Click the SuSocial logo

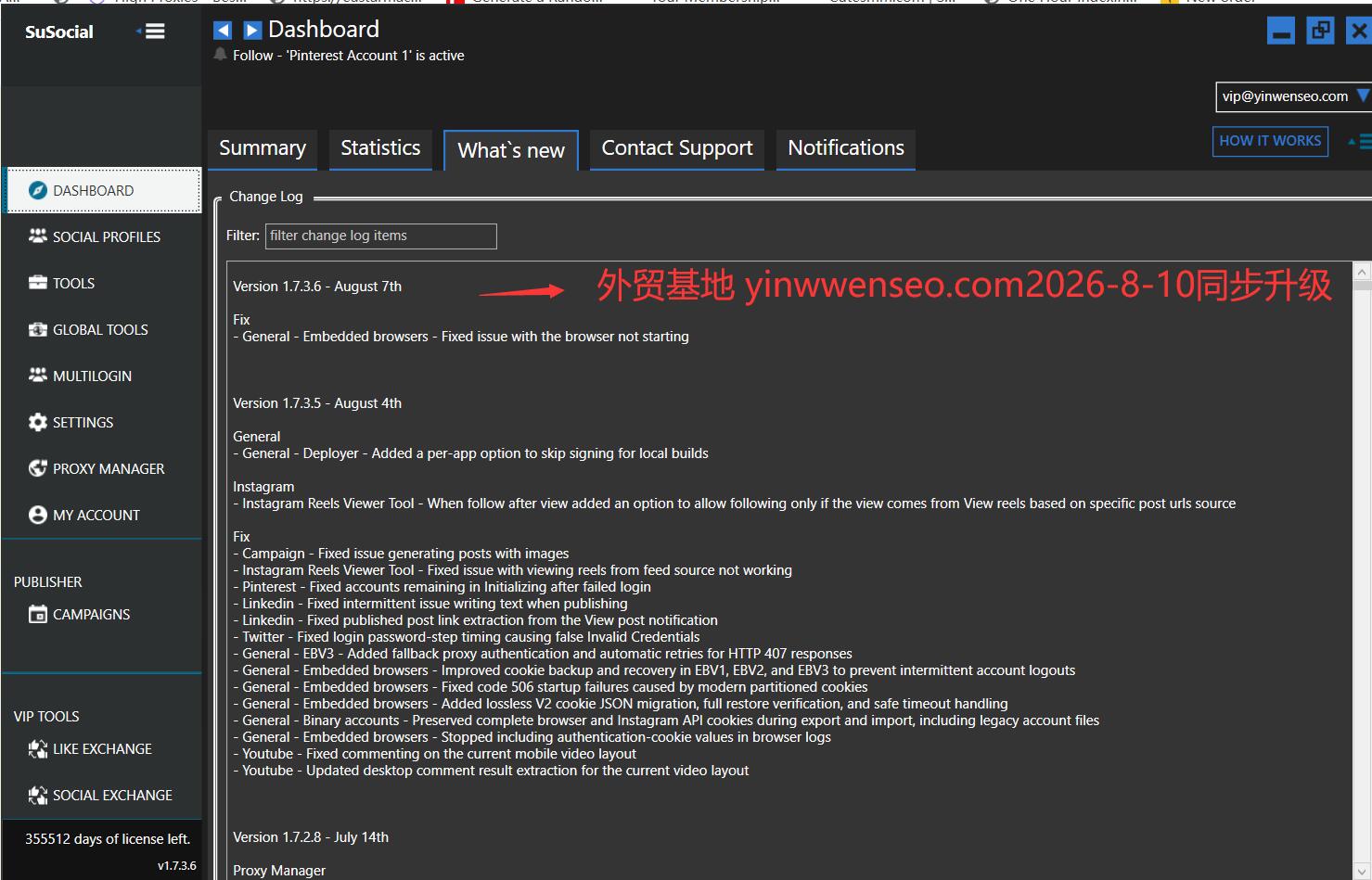coord(59,32)
